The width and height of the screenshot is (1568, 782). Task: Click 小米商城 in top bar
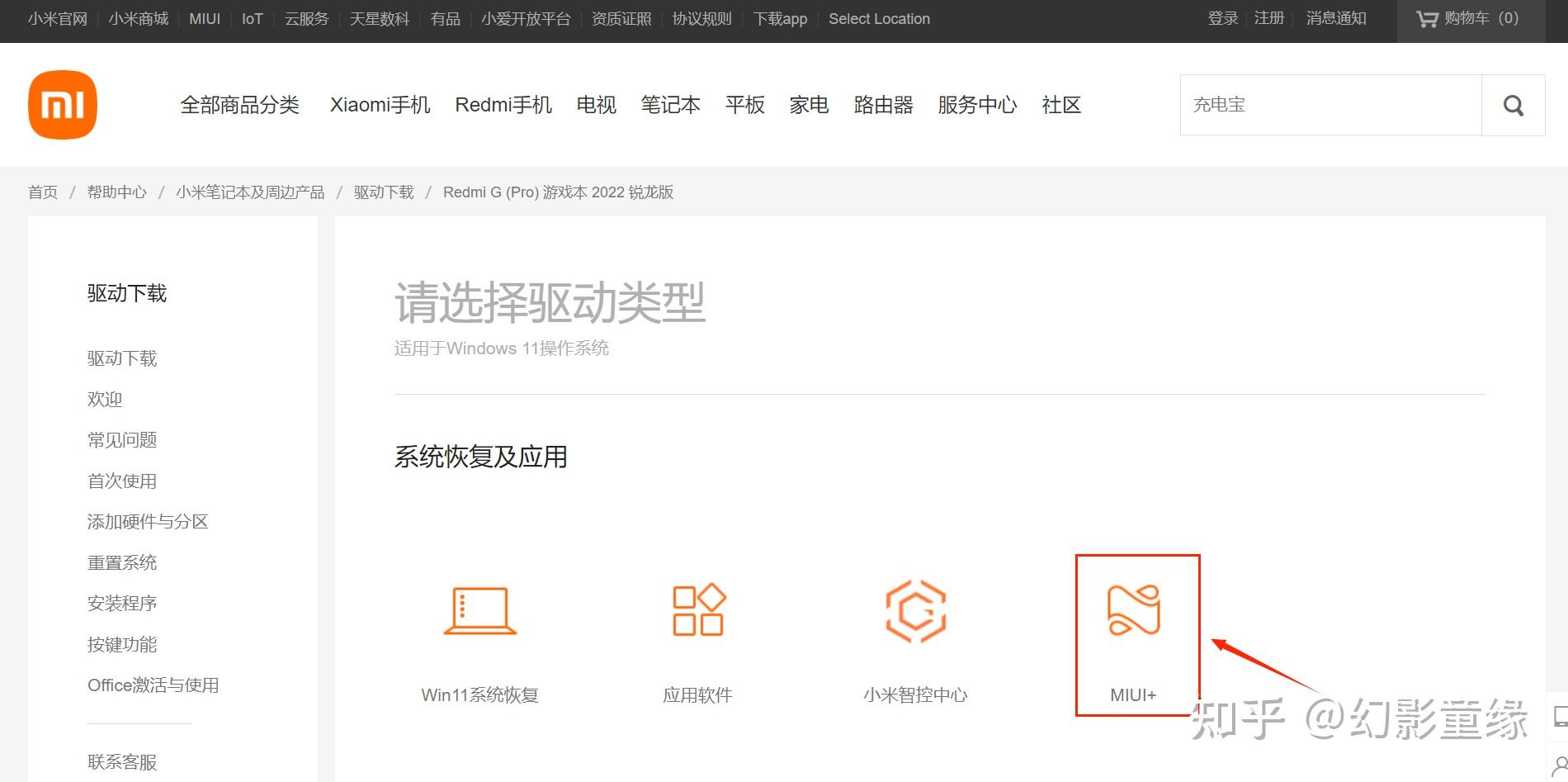(139, 18)
